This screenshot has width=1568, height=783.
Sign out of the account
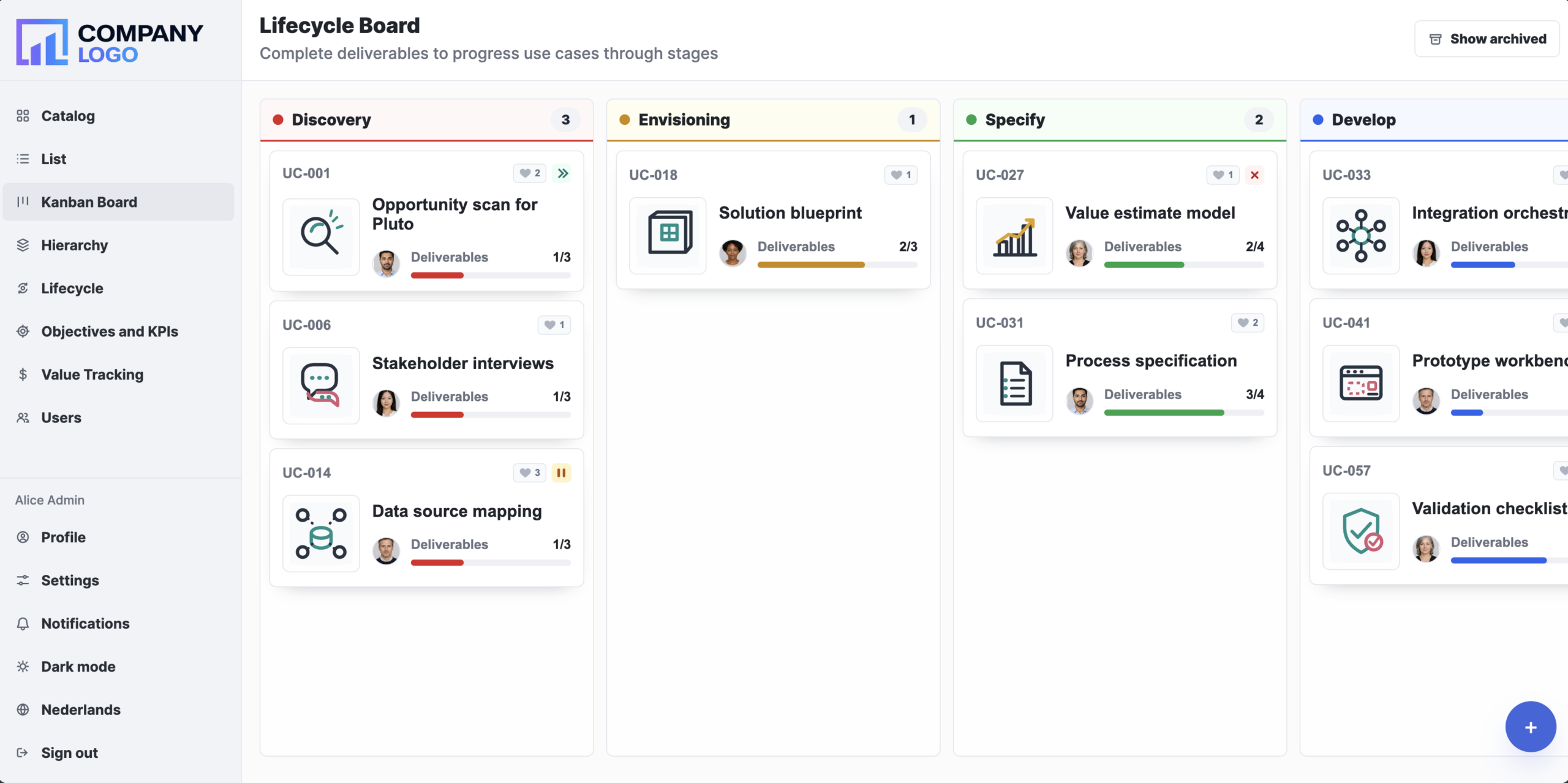click(x=118, y=752)
